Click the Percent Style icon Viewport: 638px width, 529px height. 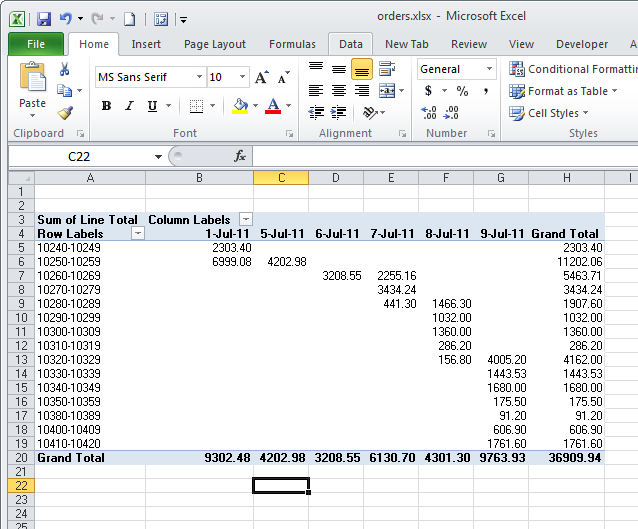(462, 91)
